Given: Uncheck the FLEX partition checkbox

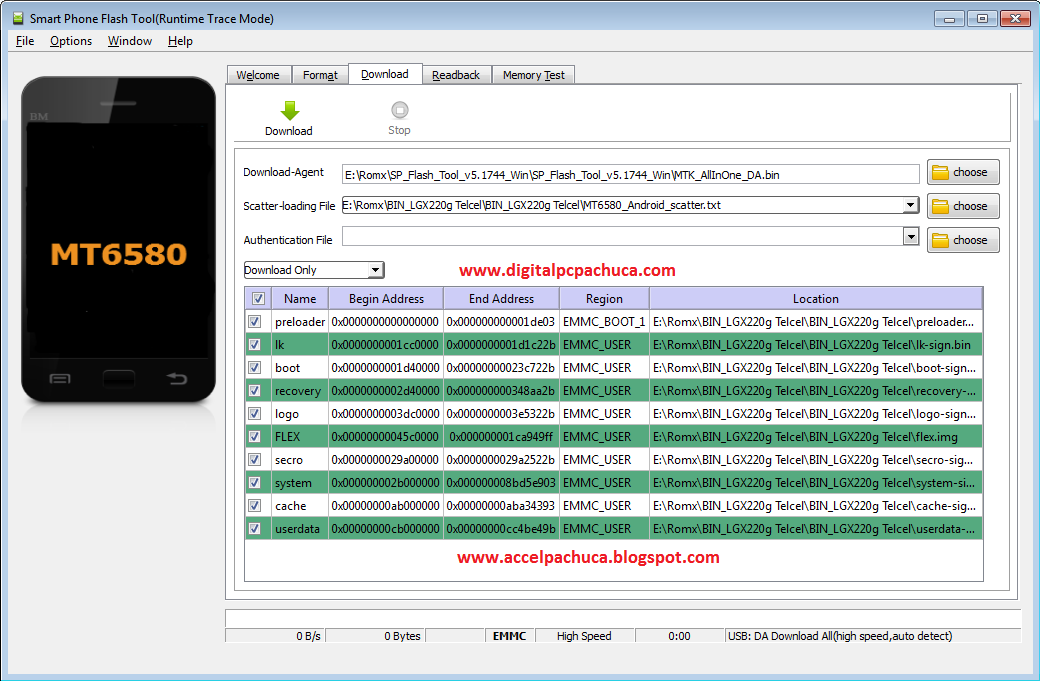Looking at the screenshot, I should click(x=255, y=436).
